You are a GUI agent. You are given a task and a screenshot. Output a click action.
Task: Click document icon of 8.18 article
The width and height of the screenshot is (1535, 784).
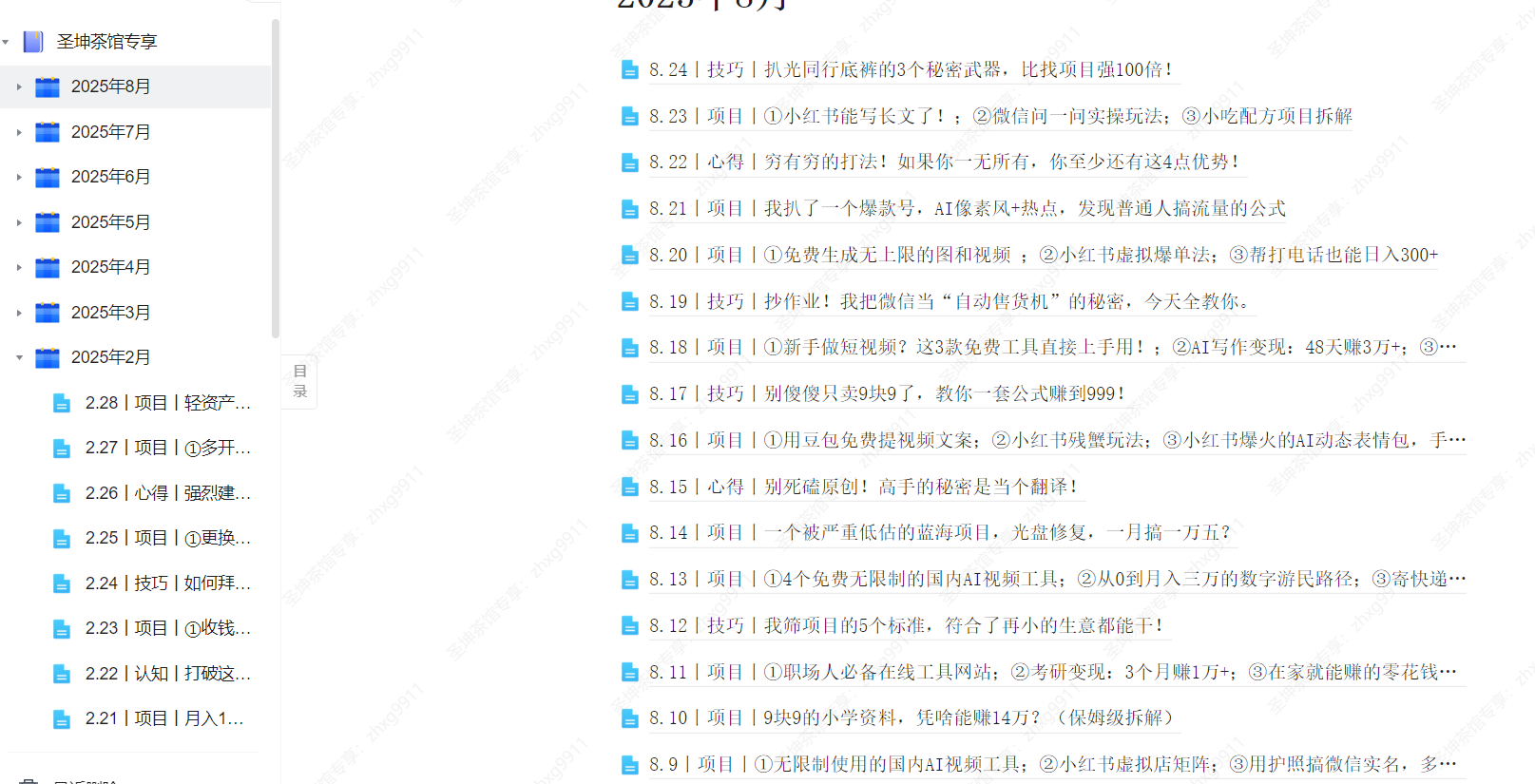629,348
